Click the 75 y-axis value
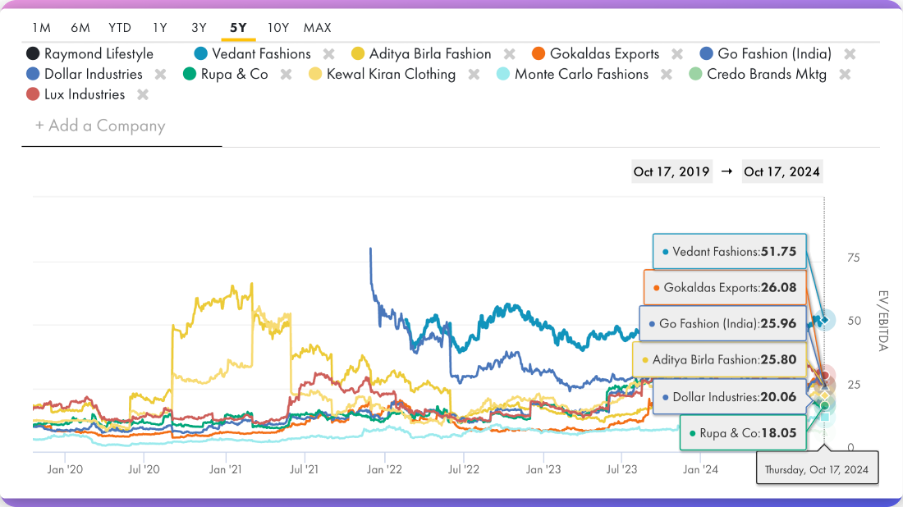904x508 pixels. click(x=853, y=258)
